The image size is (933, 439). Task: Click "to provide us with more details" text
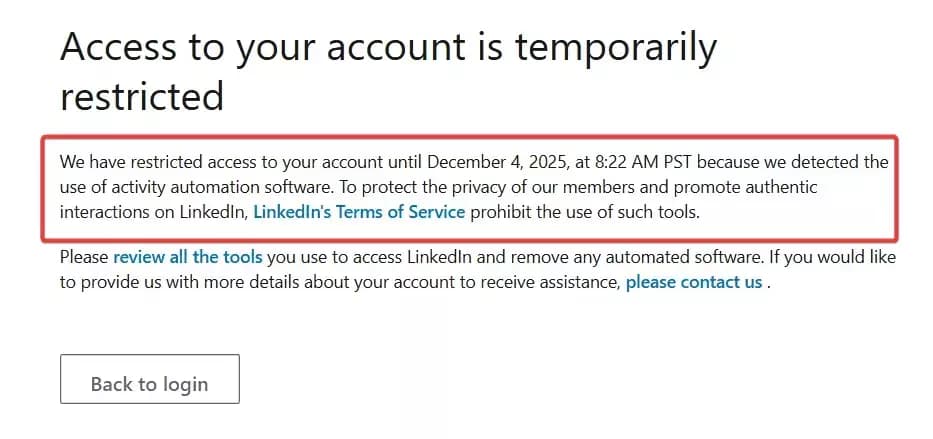(190, 282)
